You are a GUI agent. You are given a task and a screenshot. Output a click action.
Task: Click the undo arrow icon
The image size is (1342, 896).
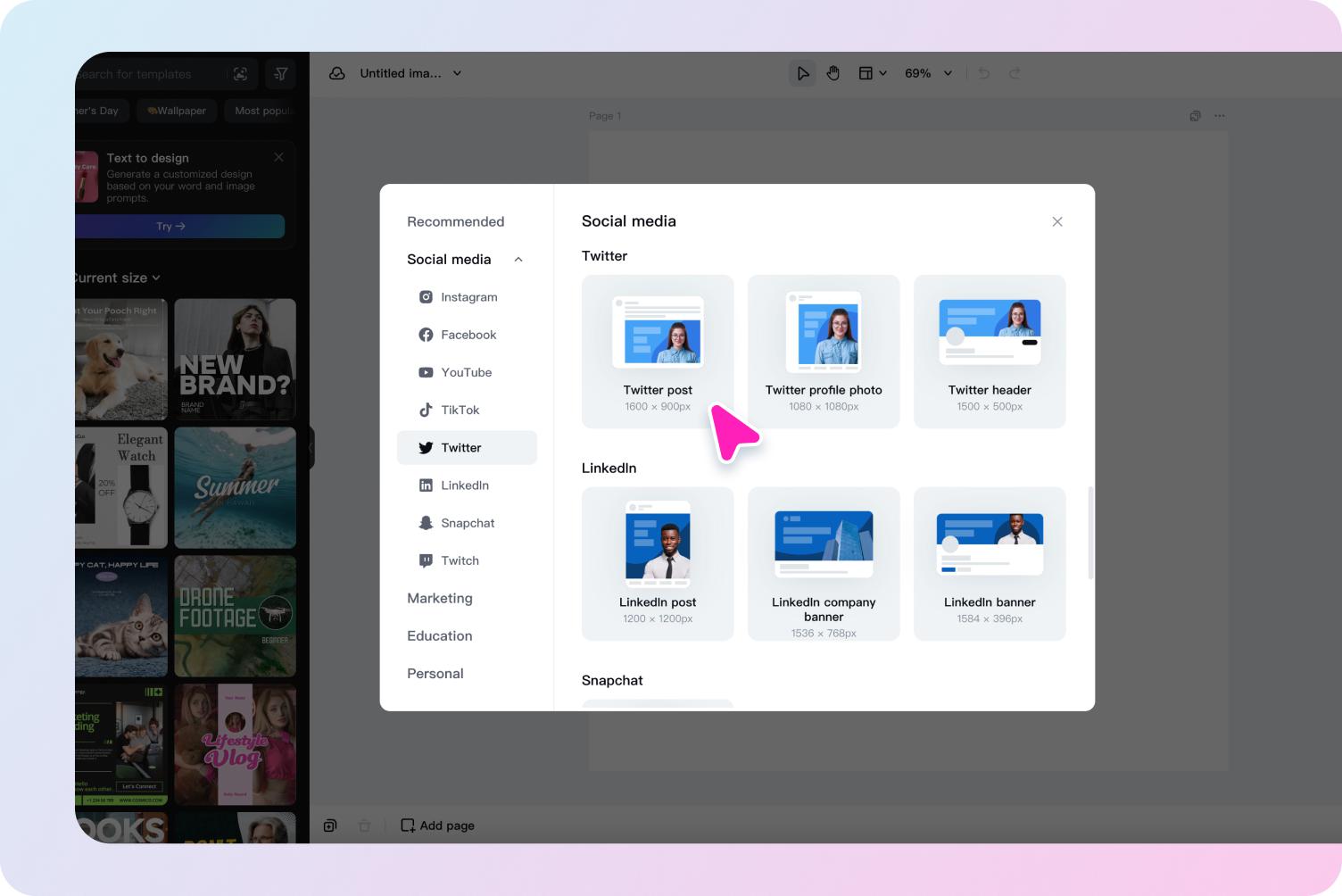(984, 73)
